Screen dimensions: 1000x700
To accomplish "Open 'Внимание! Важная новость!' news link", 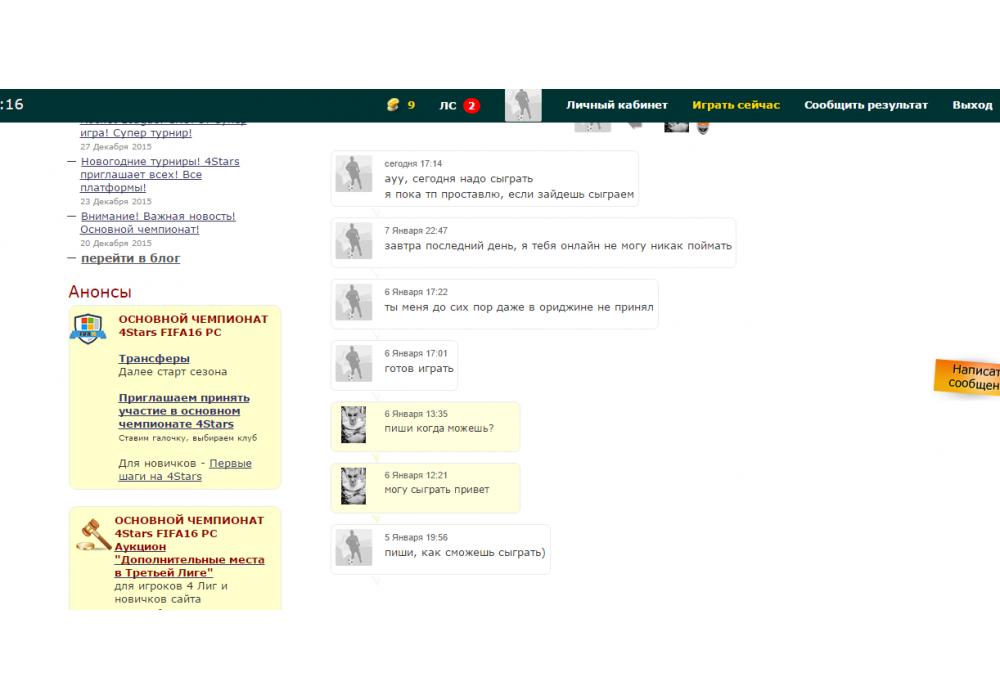I will 157,216.
